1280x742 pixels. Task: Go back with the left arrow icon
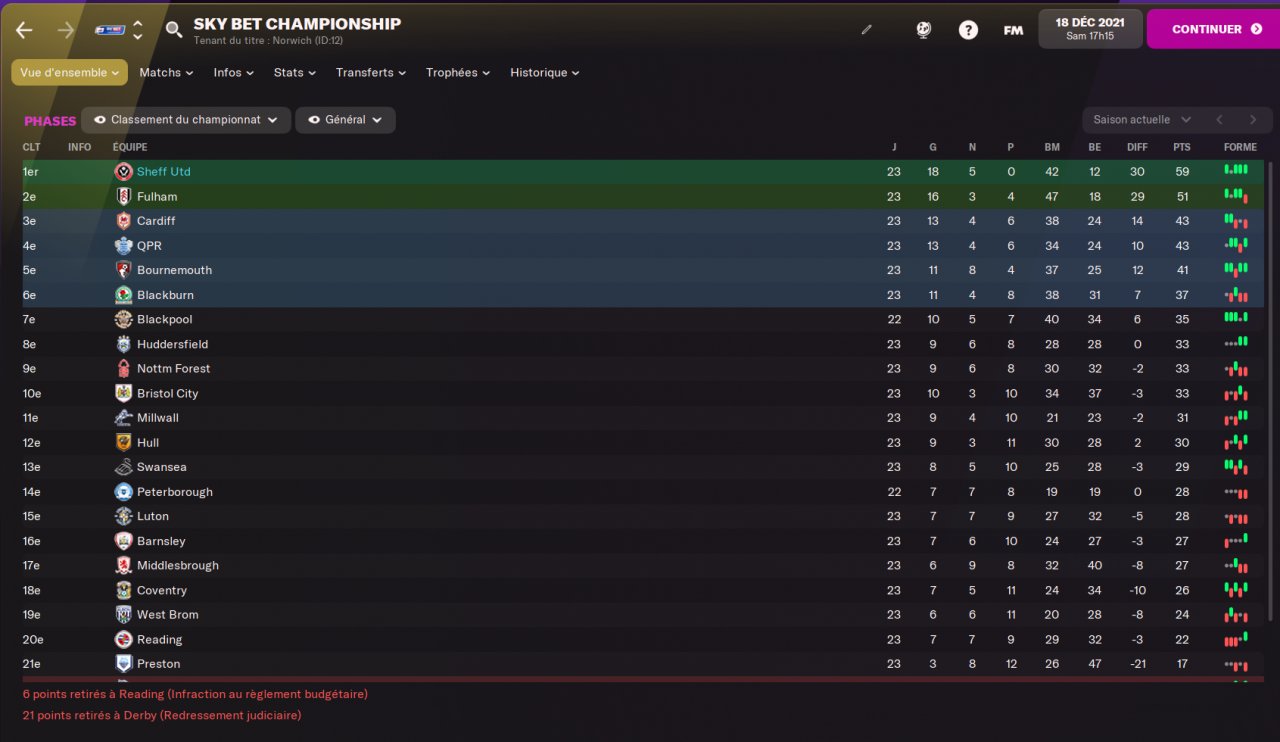tap(24, 30)
